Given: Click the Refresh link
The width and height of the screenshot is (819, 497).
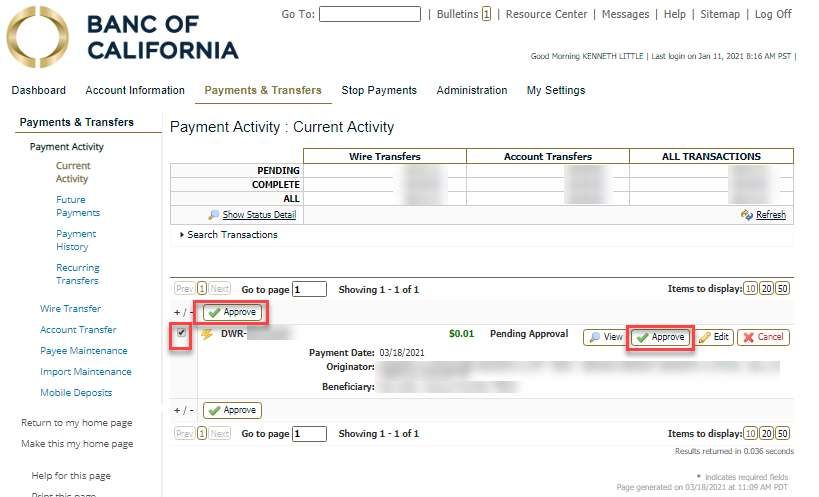Looking at the screenshot, I should tap(770, 215).
